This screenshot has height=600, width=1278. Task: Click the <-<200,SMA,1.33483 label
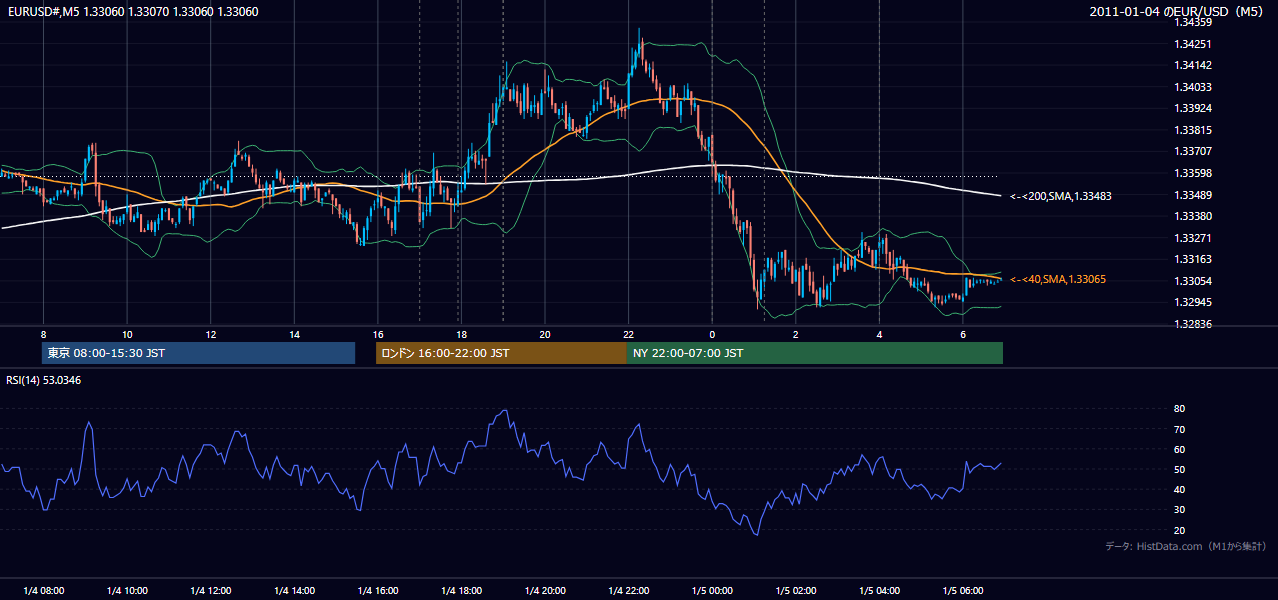tap(1061, 196)
